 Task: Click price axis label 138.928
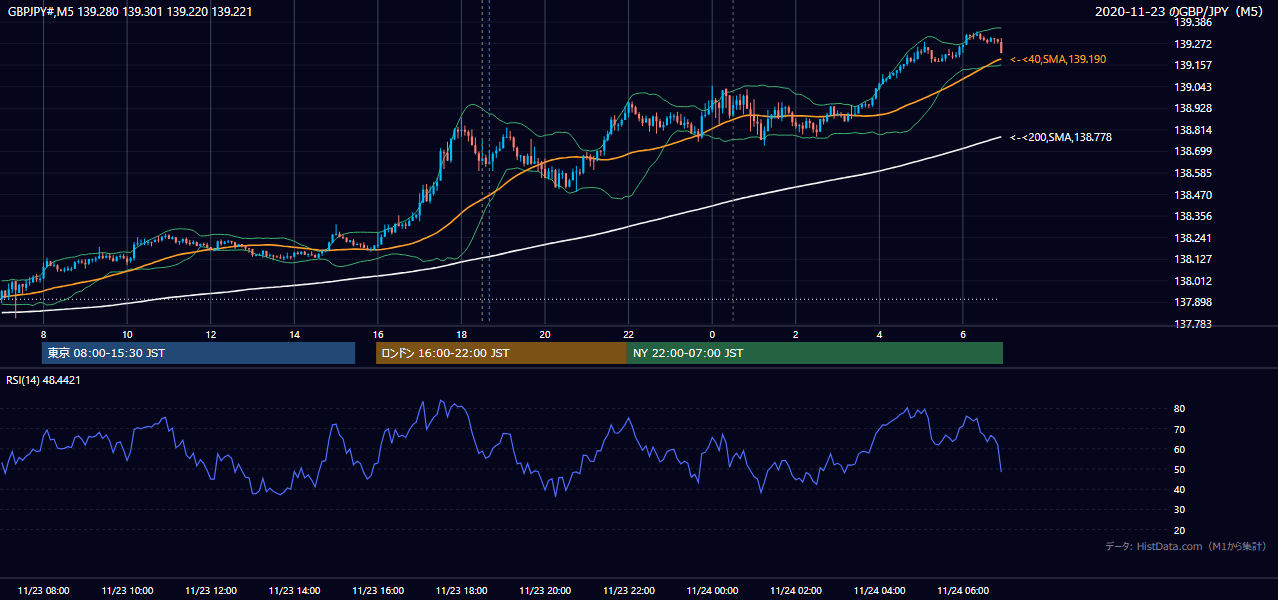1193,108
